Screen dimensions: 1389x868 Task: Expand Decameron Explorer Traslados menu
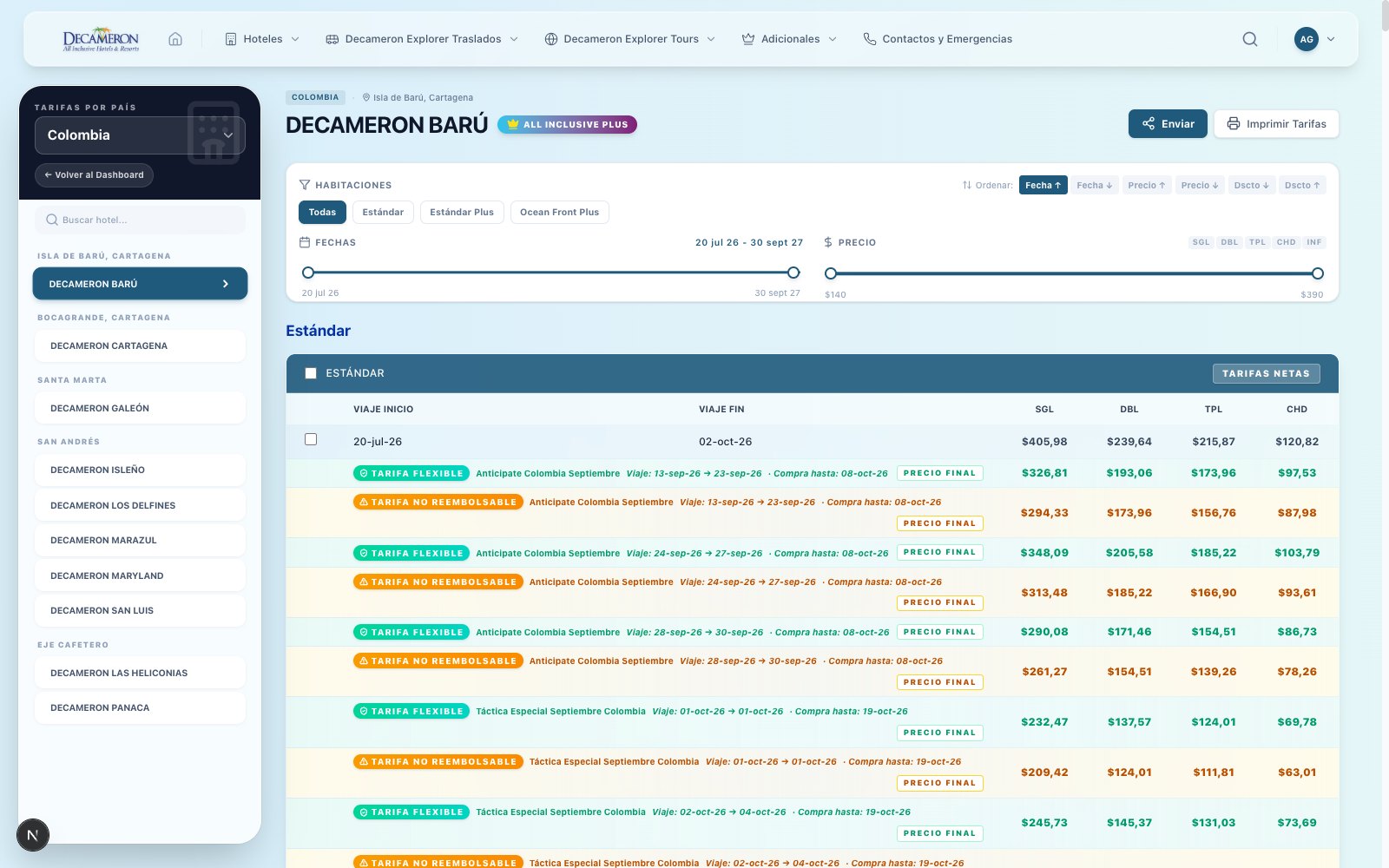[422, 39]
